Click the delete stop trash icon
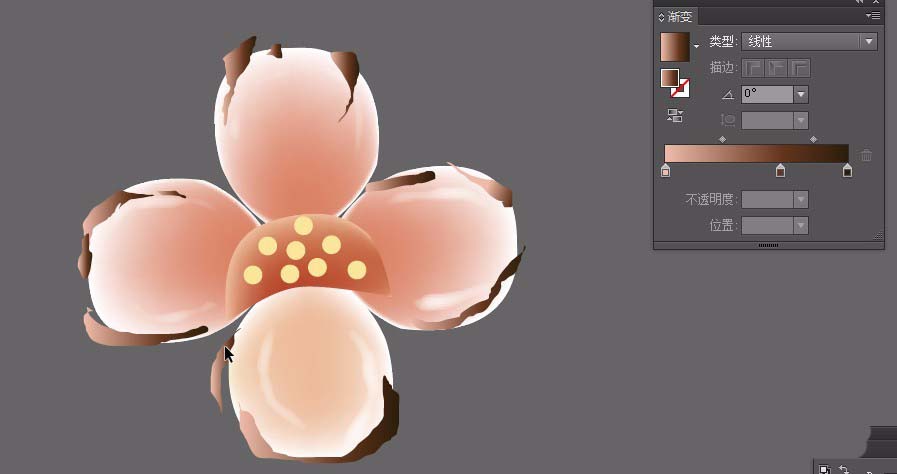 pos(867,155)
